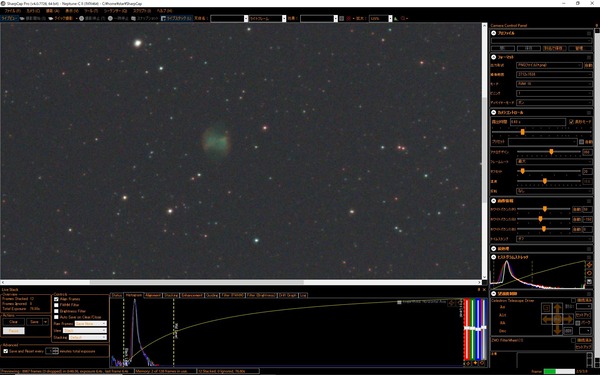Click the Snapshot toolbar icon
The width and height of the screenshot is (600, 375).
134,18
